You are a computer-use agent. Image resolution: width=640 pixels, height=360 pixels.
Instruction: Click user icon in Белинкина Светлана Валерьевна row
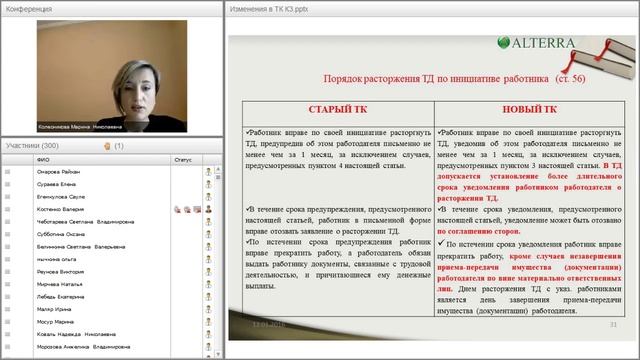coord(208,247)
